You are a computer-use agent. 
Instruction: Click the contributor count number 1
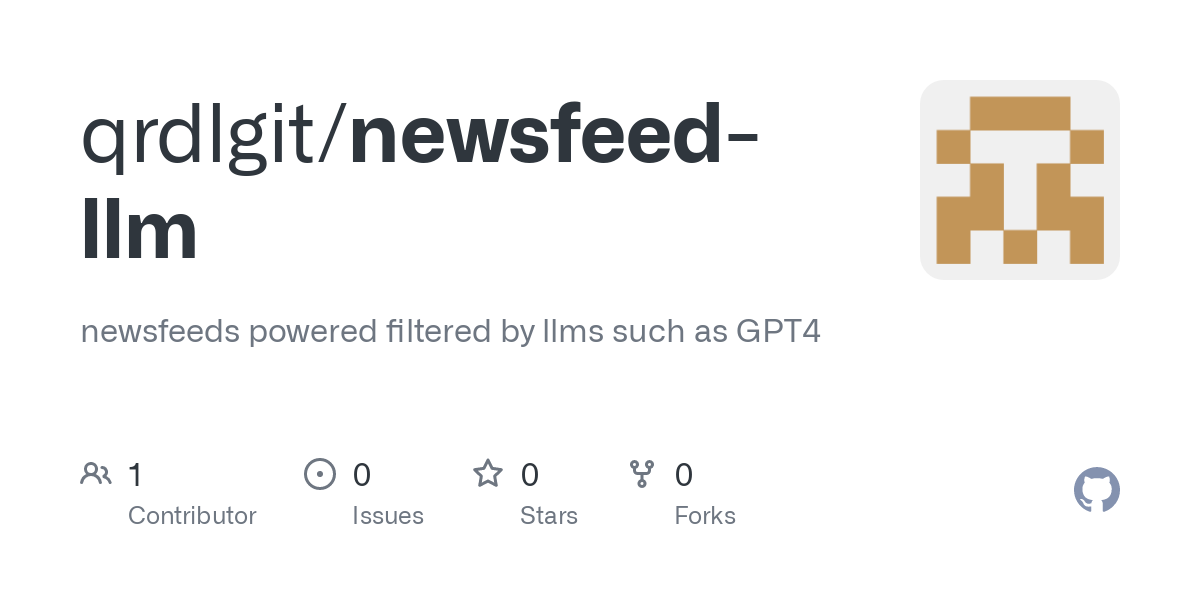point(135,475)
